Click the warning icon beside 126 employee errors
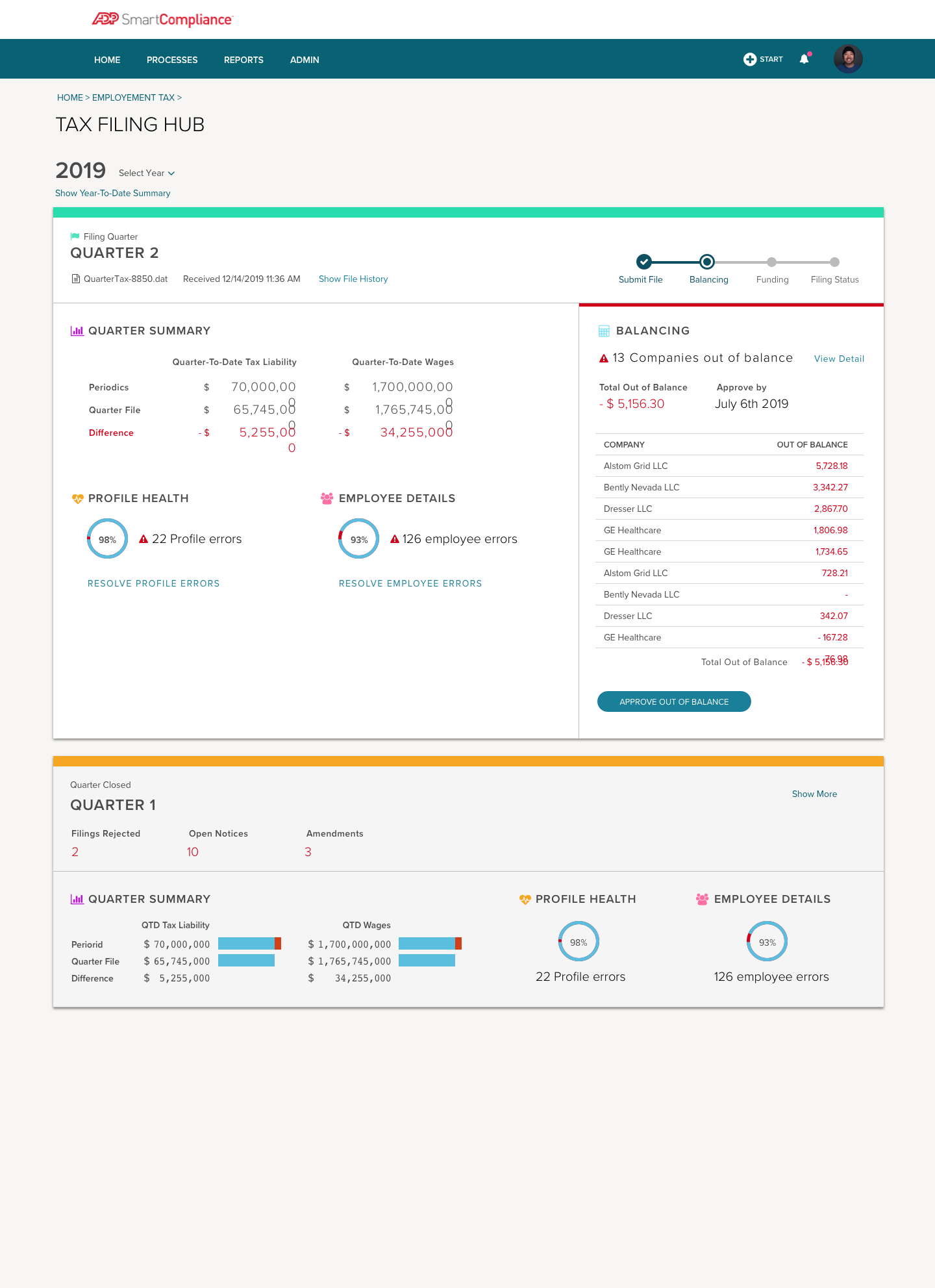935x1288 pixels. click(x=394, y=538)
